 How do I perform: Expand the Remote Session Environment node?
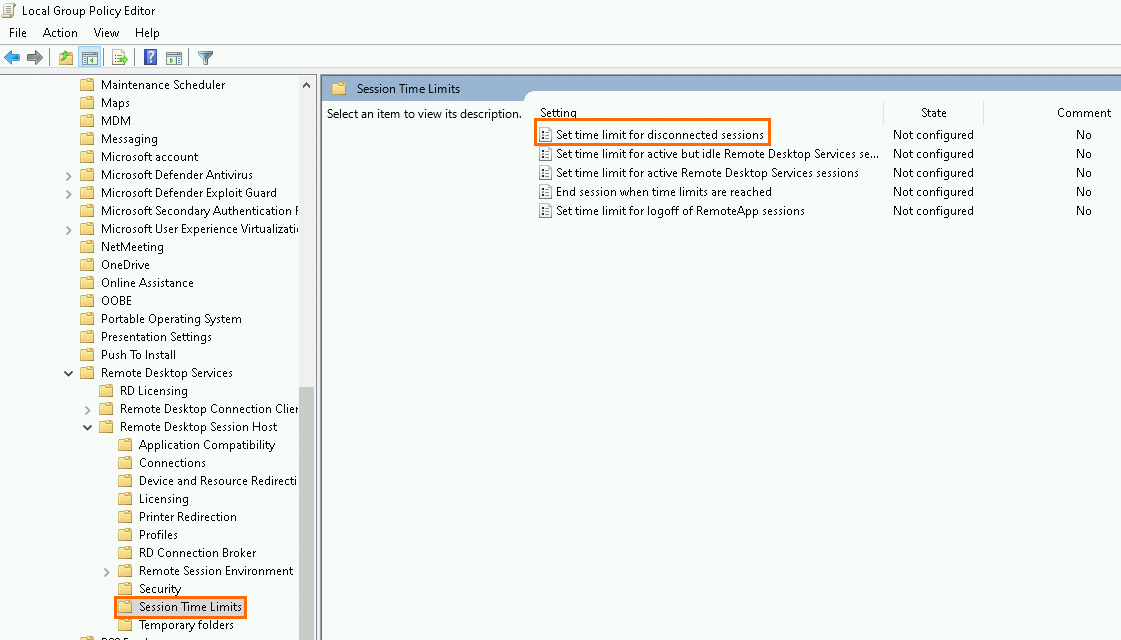click(x=107, y=571)
